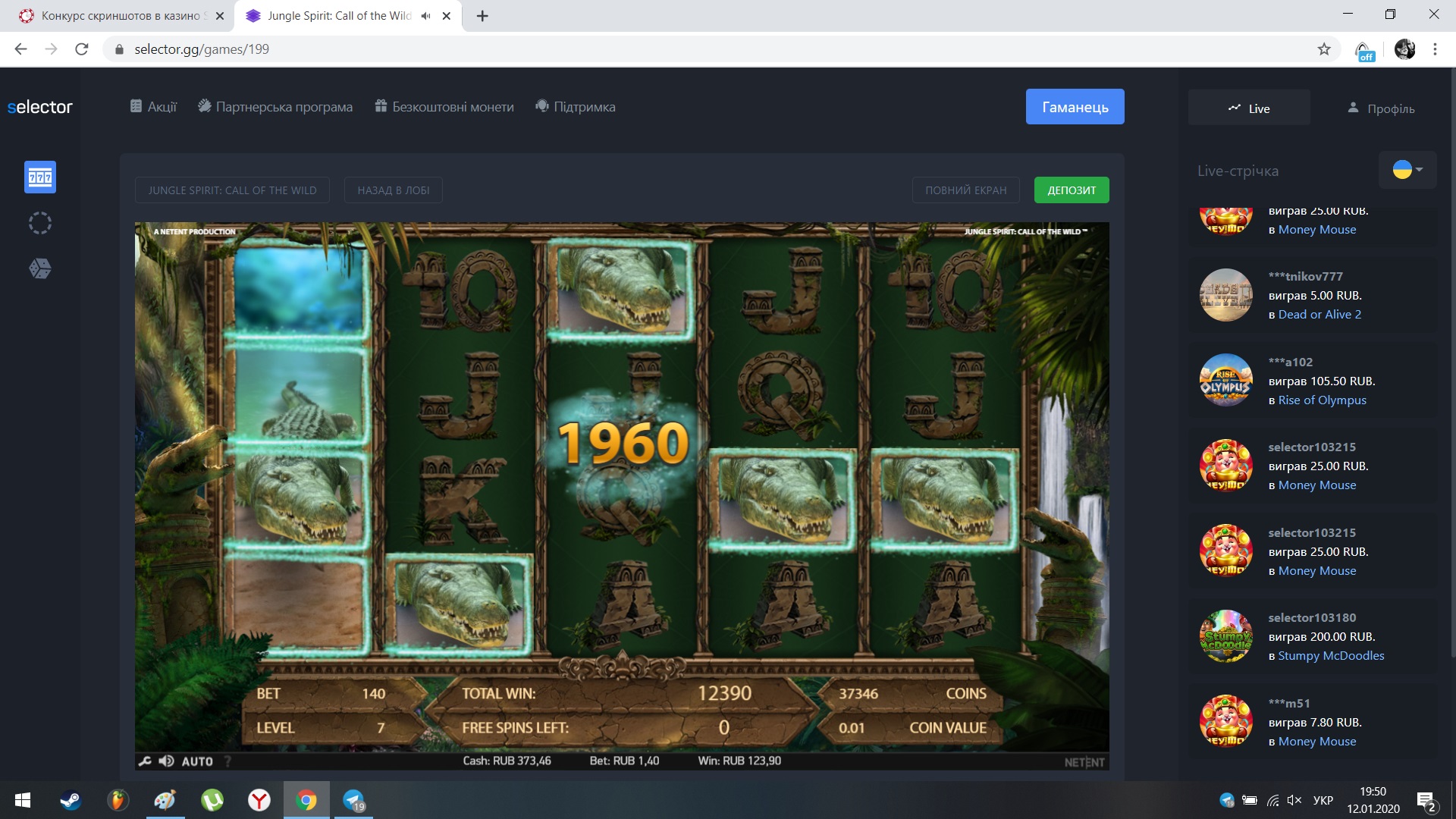The height and width of the screenshot is (819, 1456).
Task: Click the dashed circle sidebar icon
Action: pyautogui.click(x=40, y=223)
